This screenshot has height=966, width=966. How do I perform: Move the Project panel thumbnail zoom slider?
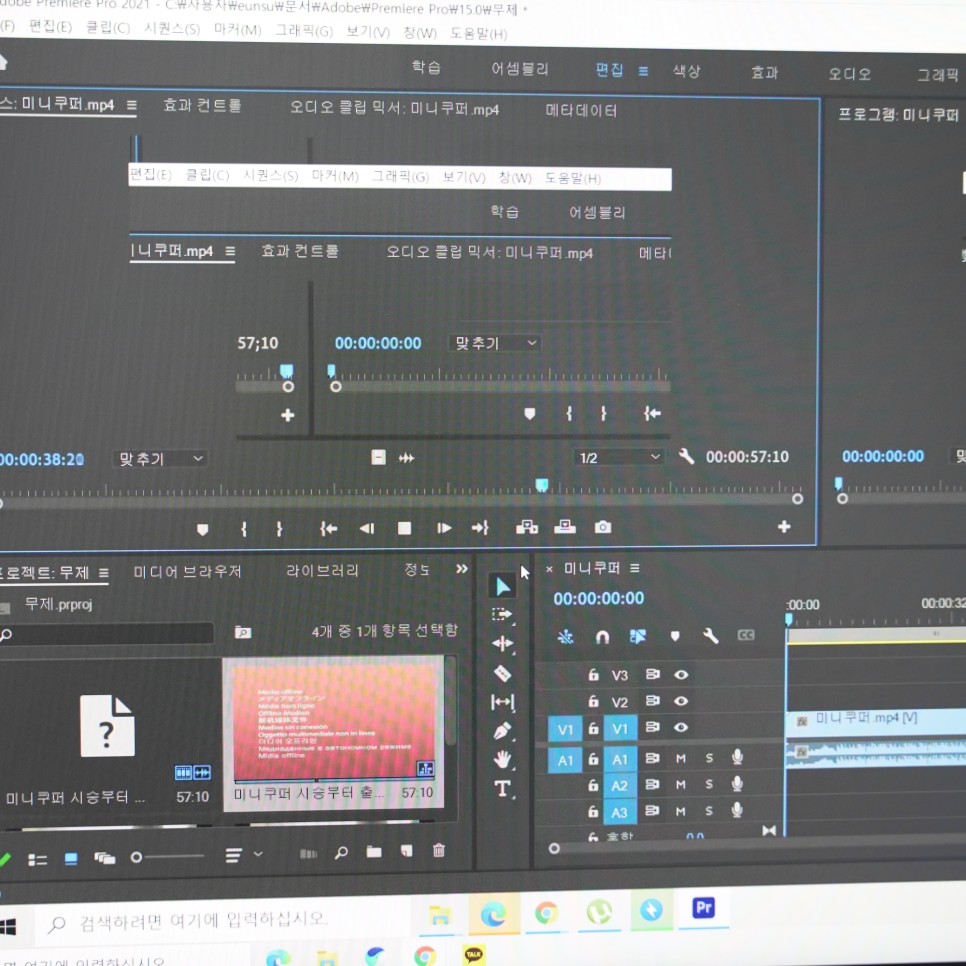(137, 857)
